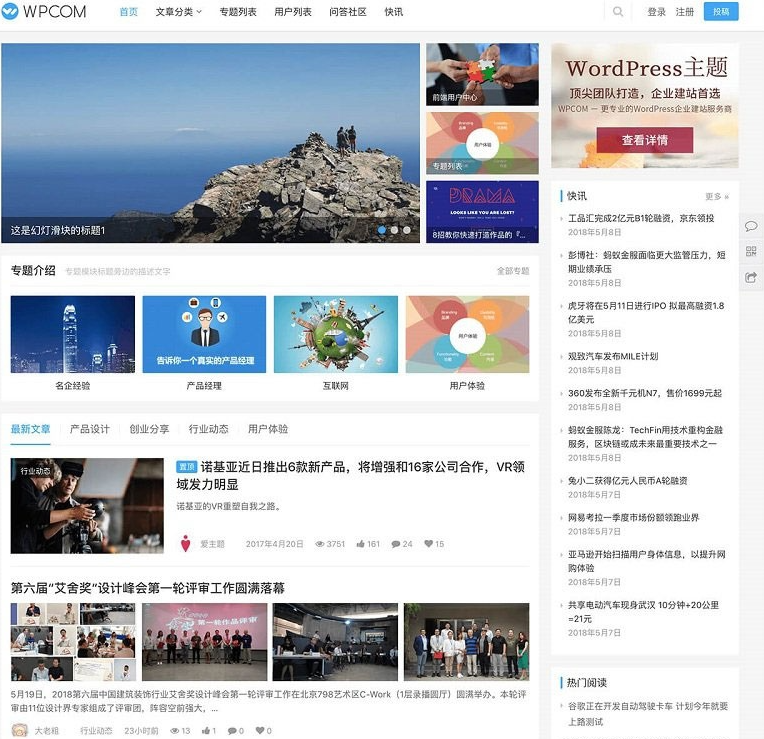764x739 pixels.
Task: Open the search magnifier icon
Action: [617, 12]
